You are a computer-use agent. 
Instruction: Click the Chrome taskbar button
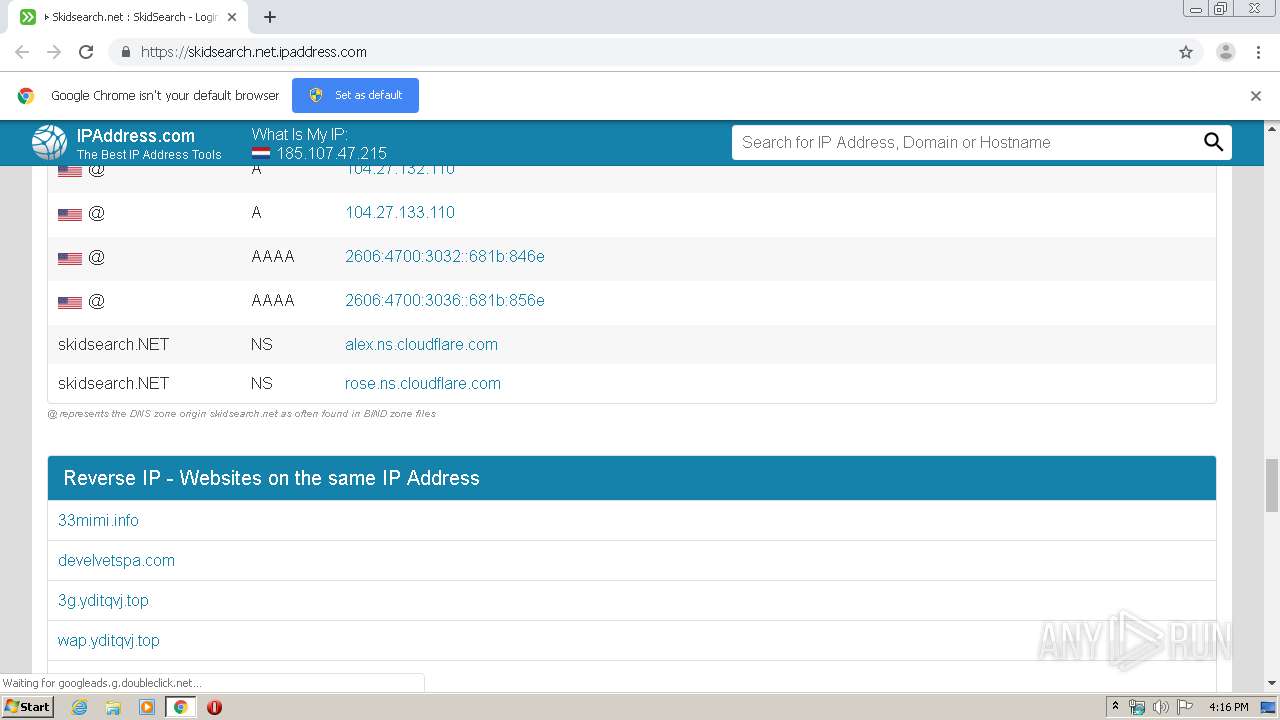click(x=181, y=707)
